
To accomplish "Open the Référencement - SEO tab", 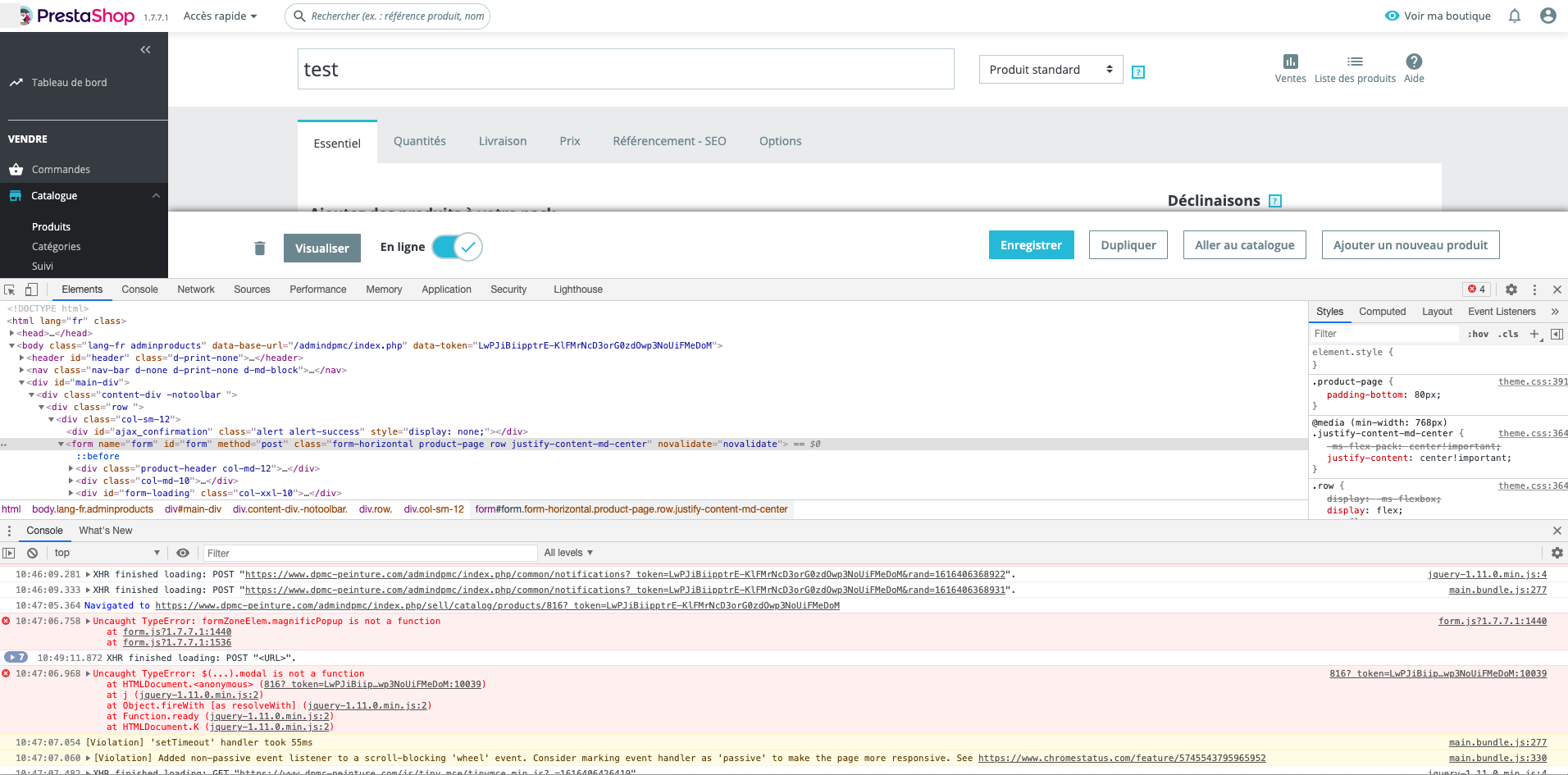I will (x=669, y=141).
